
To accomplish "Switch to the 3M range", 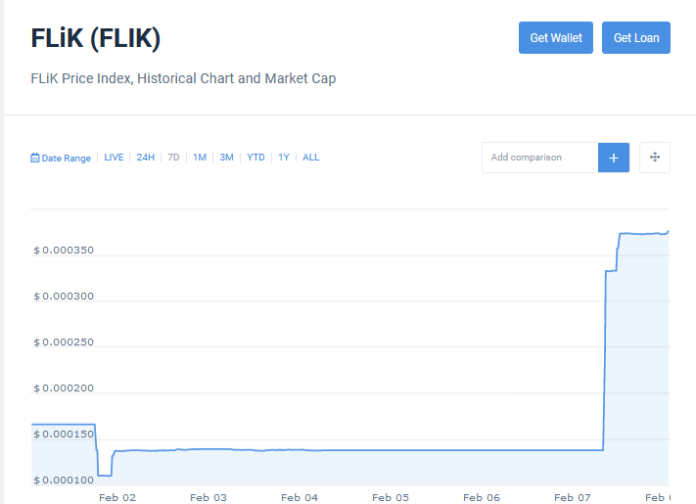I will tap(227, 158).
